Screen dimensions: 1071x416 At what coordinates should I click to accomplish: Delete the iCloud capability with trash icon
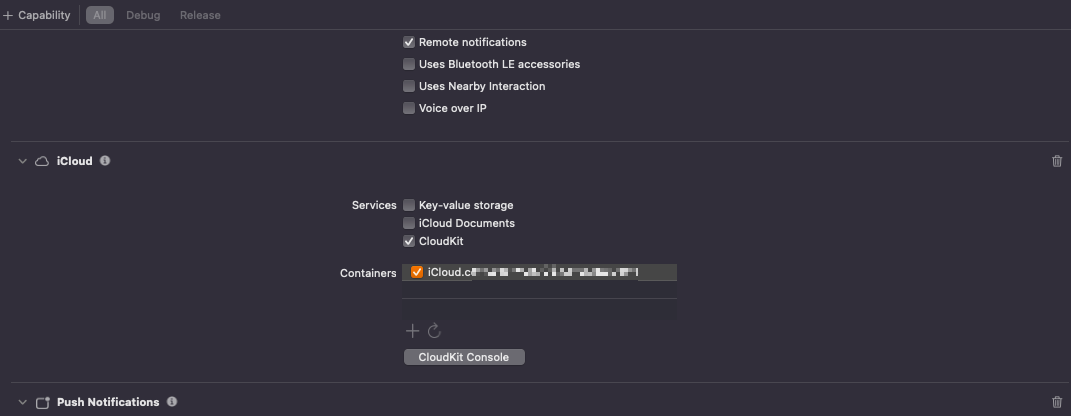point(1057,161)
